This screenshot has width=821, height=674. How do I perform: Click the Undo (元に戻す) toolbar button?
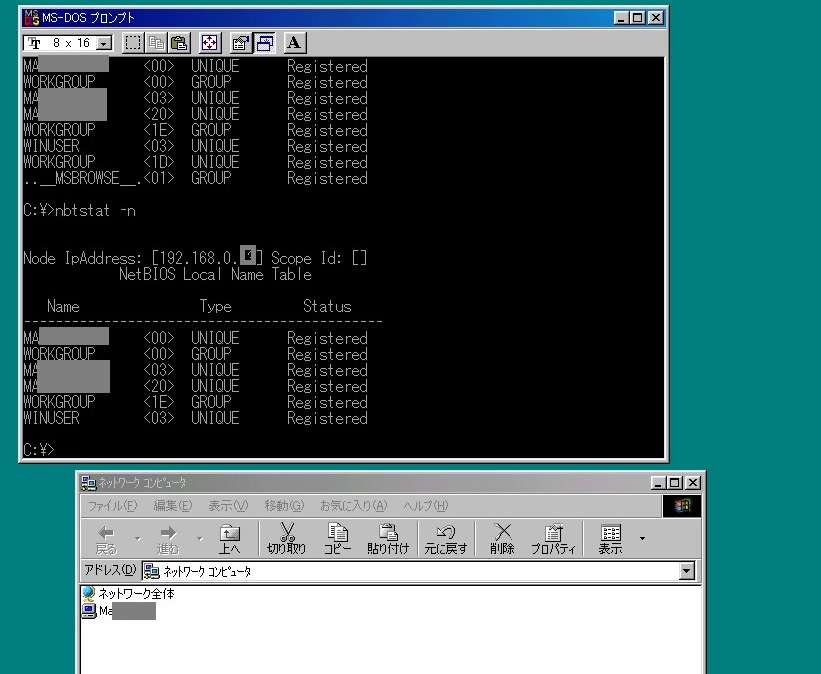click(x=445, y=539)
